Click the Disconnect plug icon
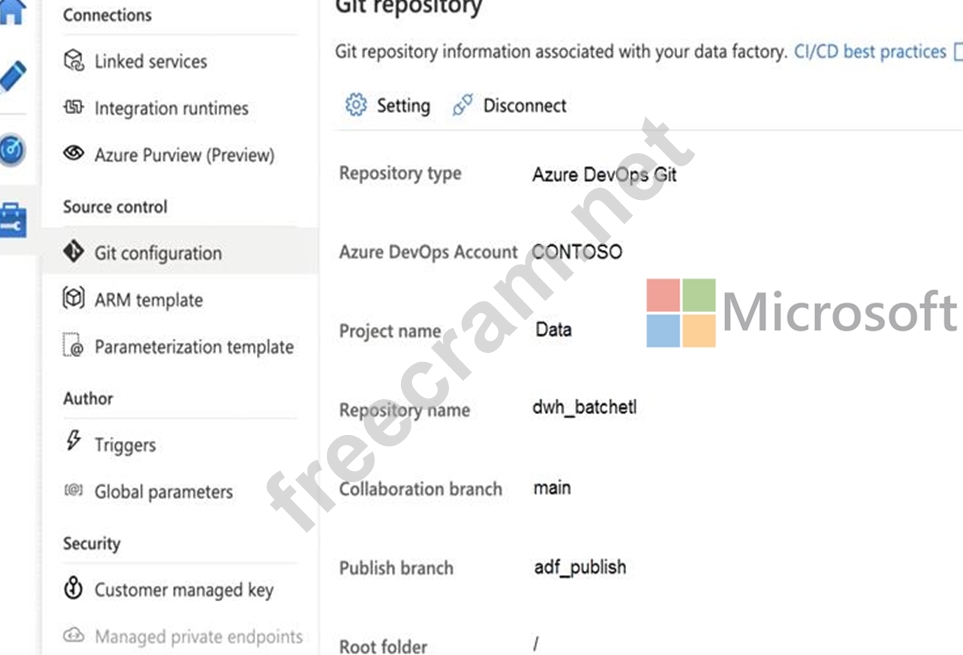This screenshot has height=655, width=963. 462,105
